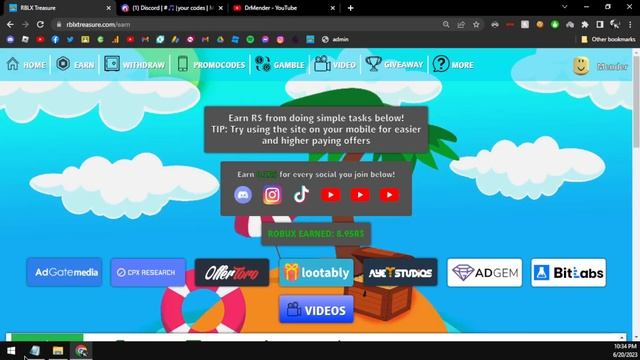Open the GIVEAWAY navigation item

(x=394, y=64)
